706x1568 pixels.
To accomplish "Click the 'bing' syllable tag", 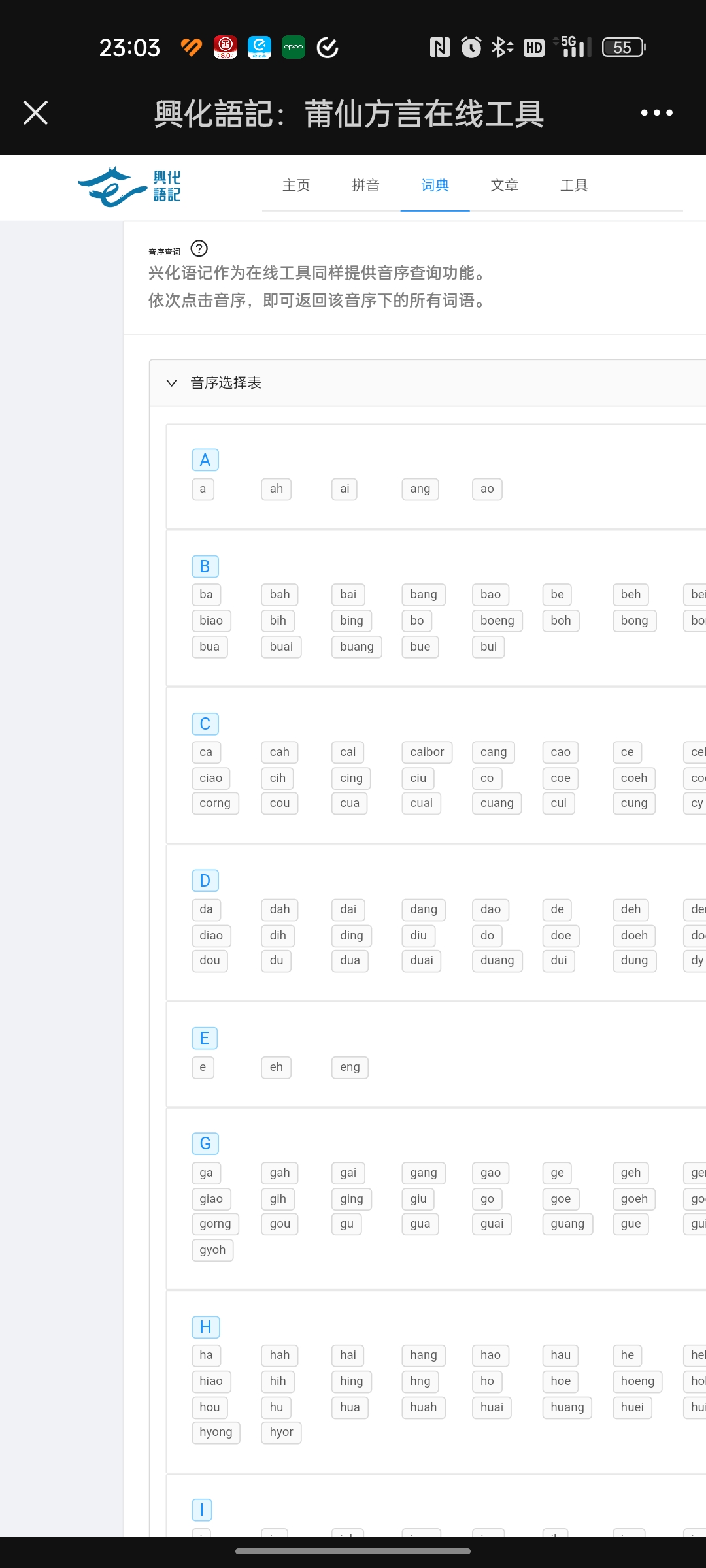I will pyautogui.click(x=352, y=621).
